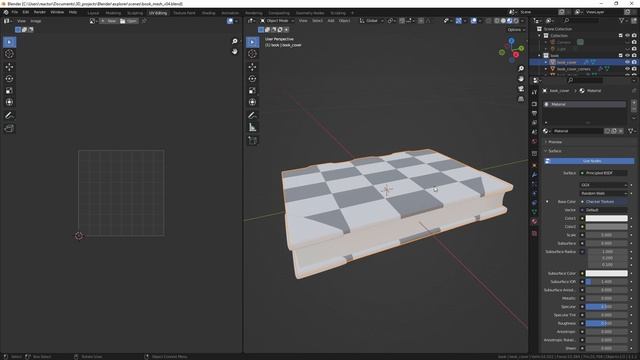Image resolution: width=640 pixels, height=360 pixels.
Task: Click New image button in UV editor
Action: pyautogui.click(x=109, y=21)
